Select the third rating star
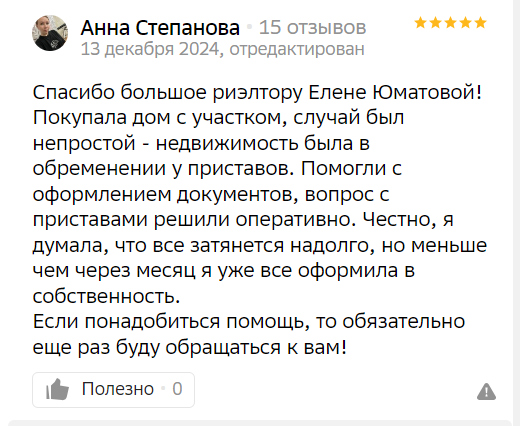Viewport: 520px width, 426px height. click(450, 23)
